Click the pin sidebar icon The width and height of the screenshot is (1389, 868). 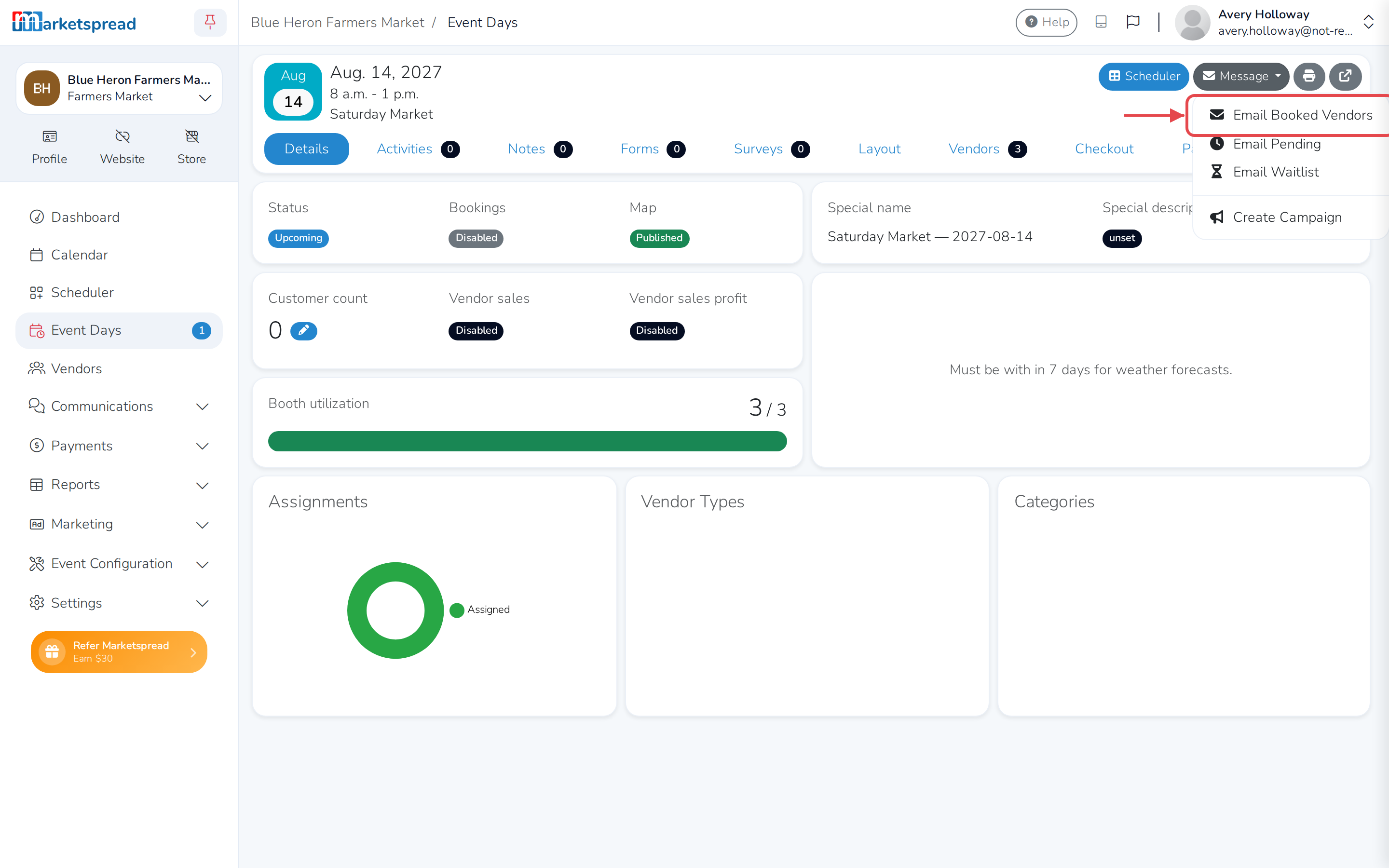pos(210,22)
